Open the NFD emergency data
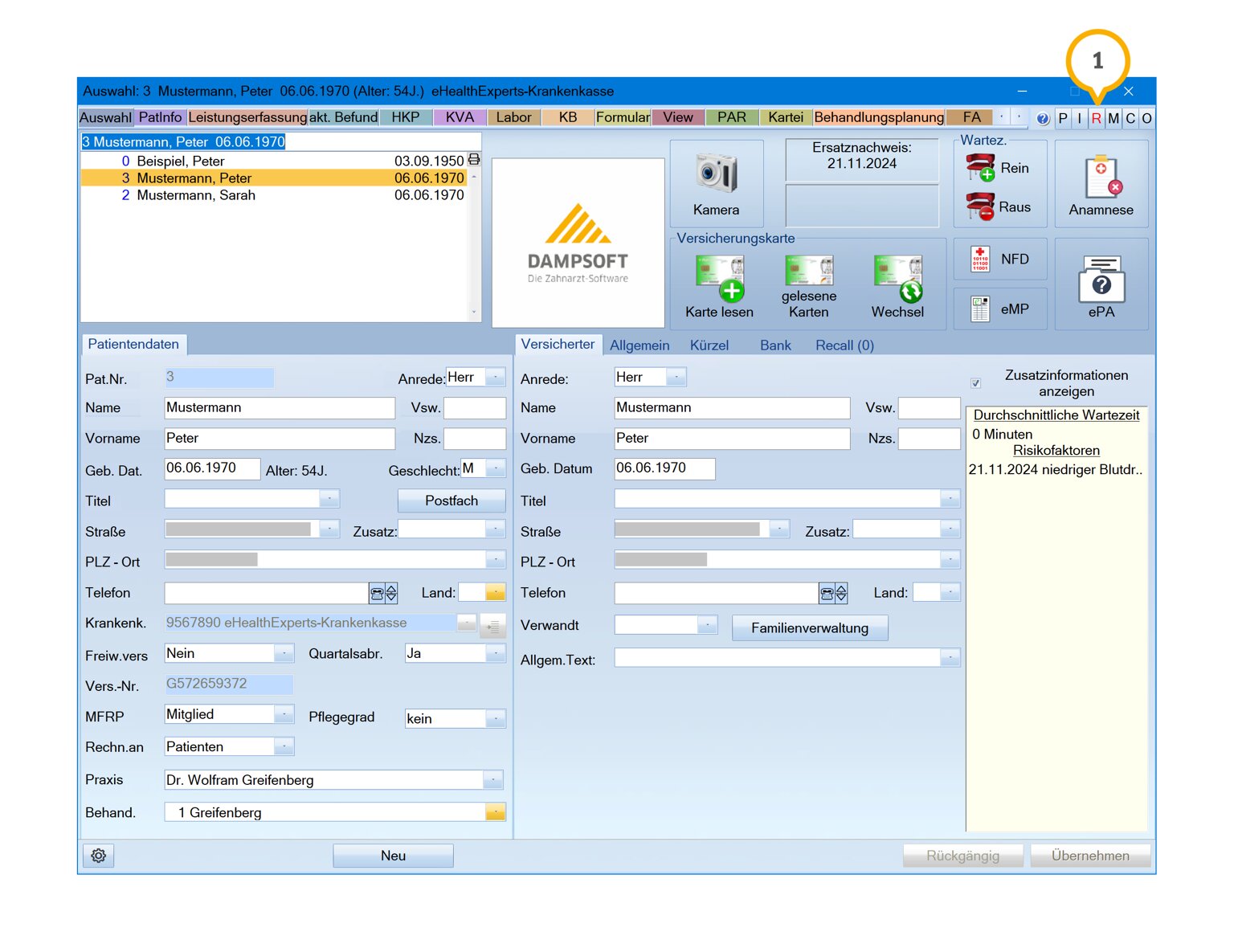This screenshot has height=952, width=1234. pyautogui.click(x=1000, y=259)
